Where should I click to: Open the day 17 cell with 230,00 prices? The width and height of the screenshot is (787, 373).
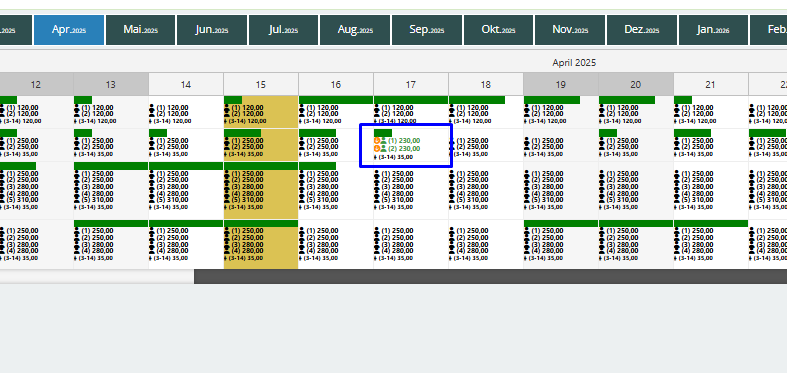(411, 145)
